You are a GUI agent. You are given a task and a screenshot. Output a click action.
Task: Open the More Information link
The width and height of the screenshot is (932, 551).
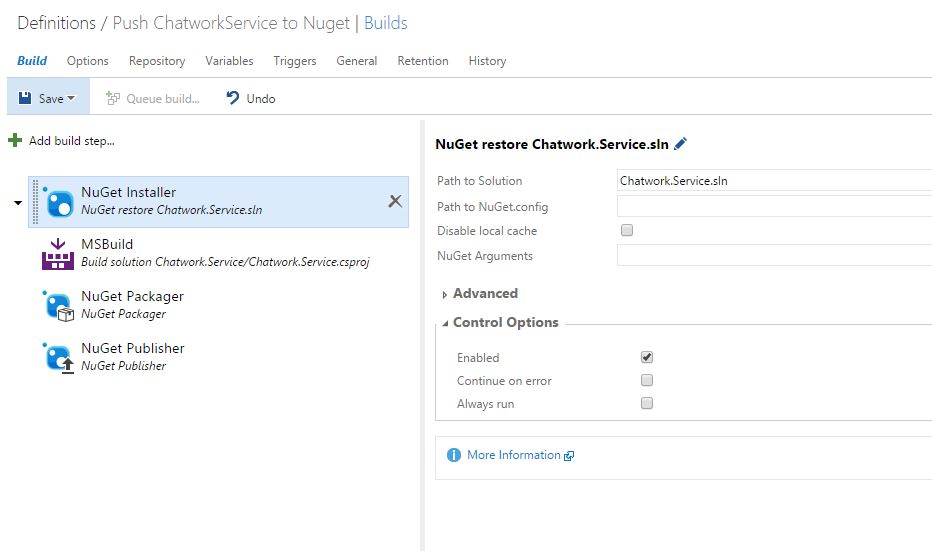pyautogui.click(x=514, y=455)
